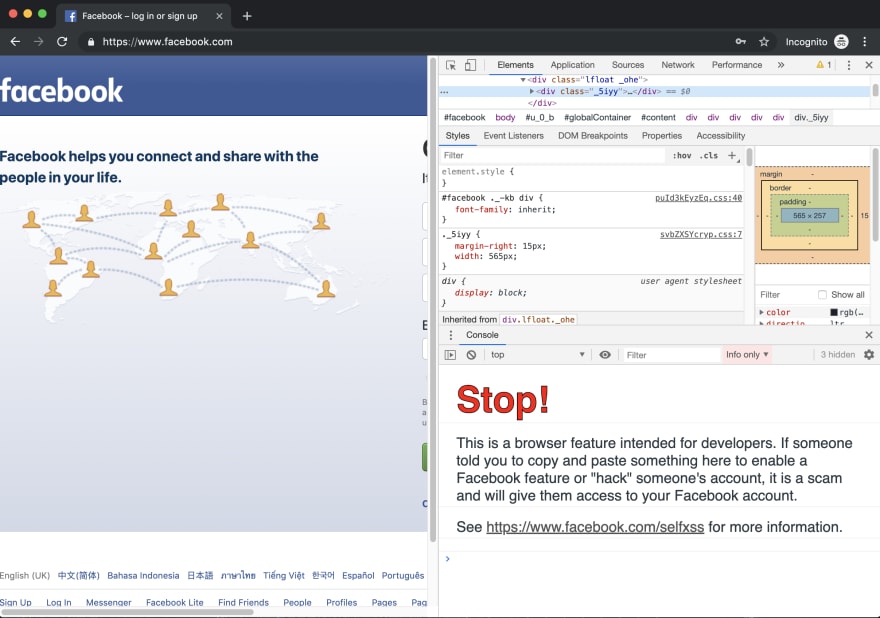Open the Properties sub-tab

click(662, 136)
